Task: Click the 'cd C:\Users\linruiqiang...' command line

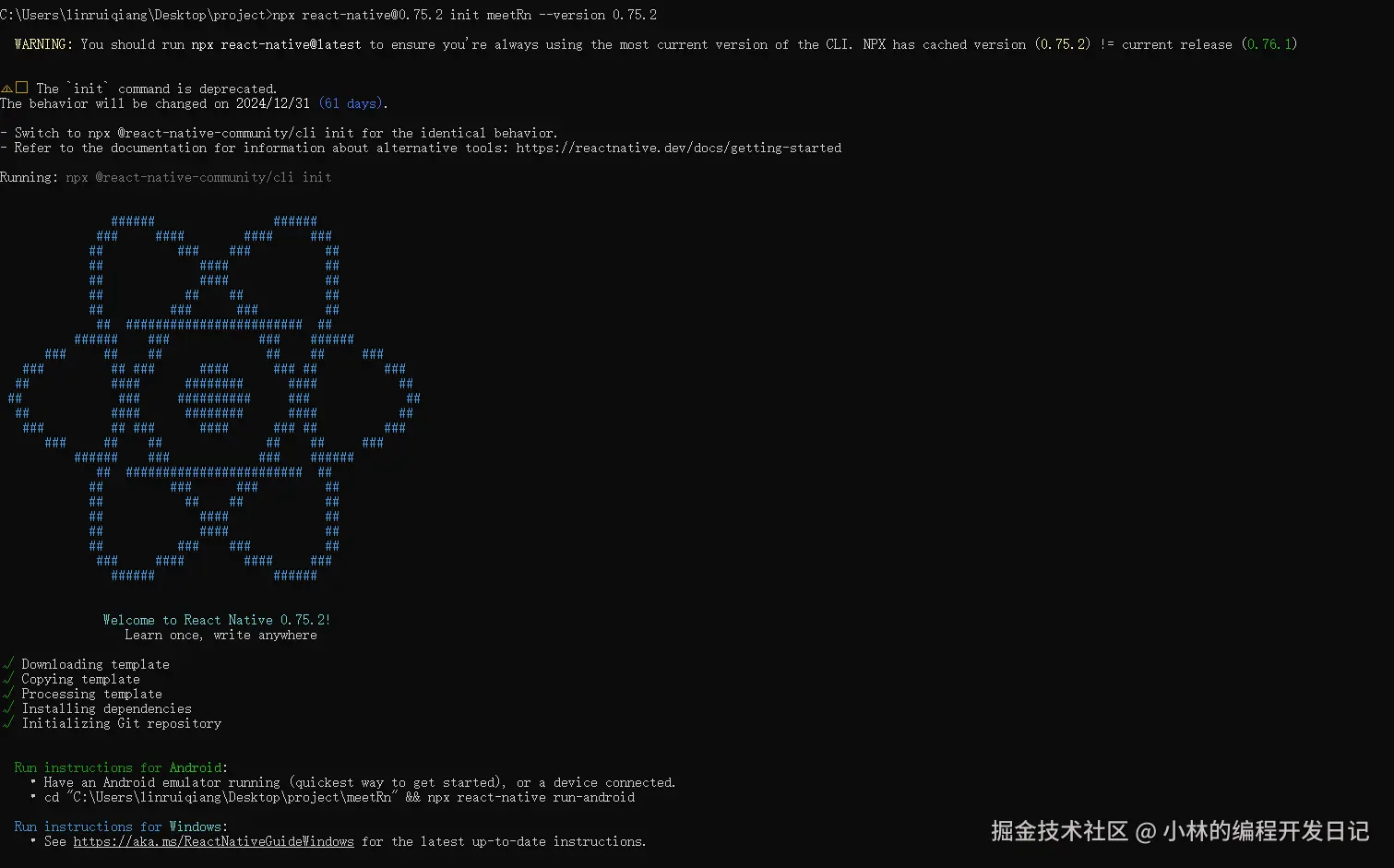Action: pos(340,797)
